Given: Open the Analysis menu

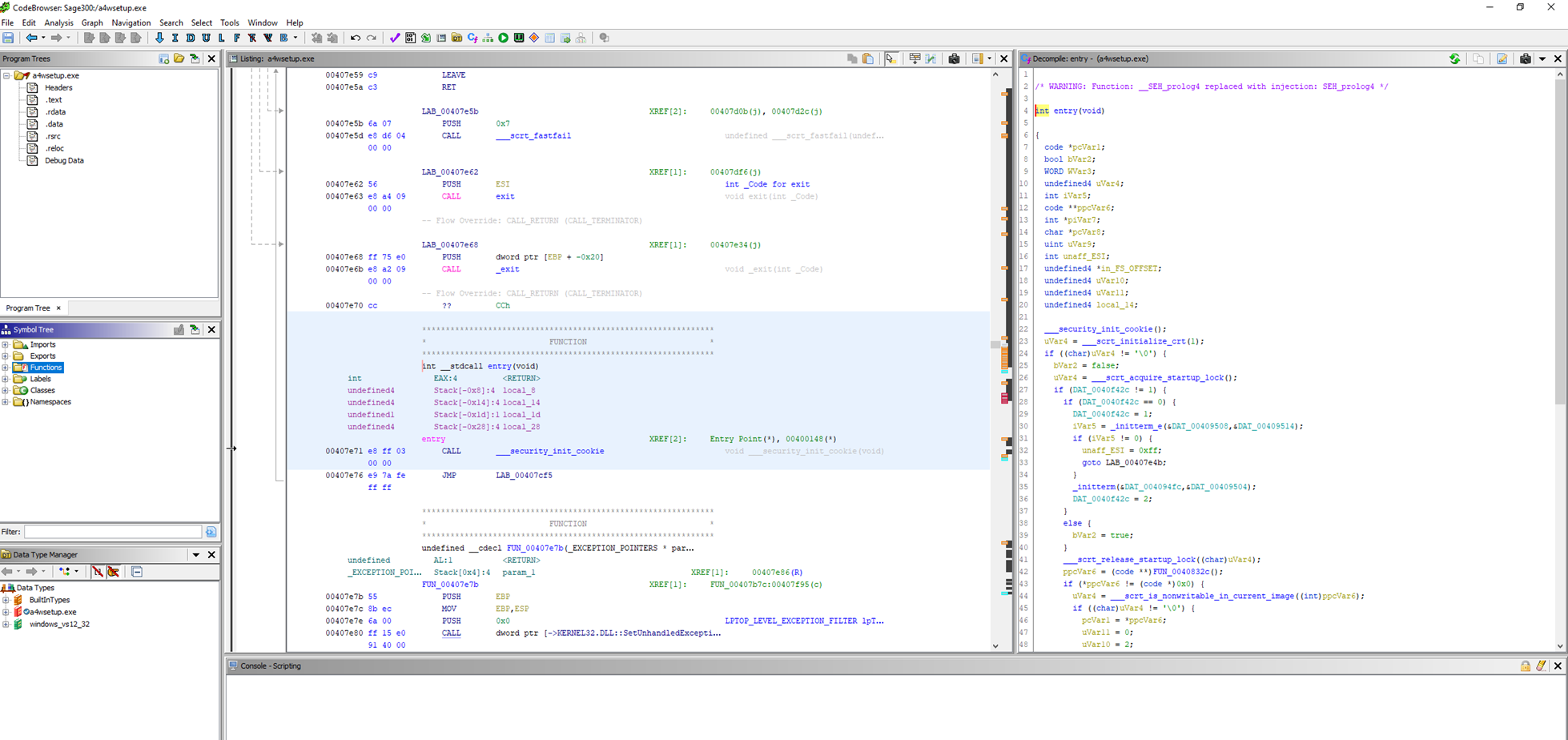Looking at the screenshot, I should tap(58, 22).
